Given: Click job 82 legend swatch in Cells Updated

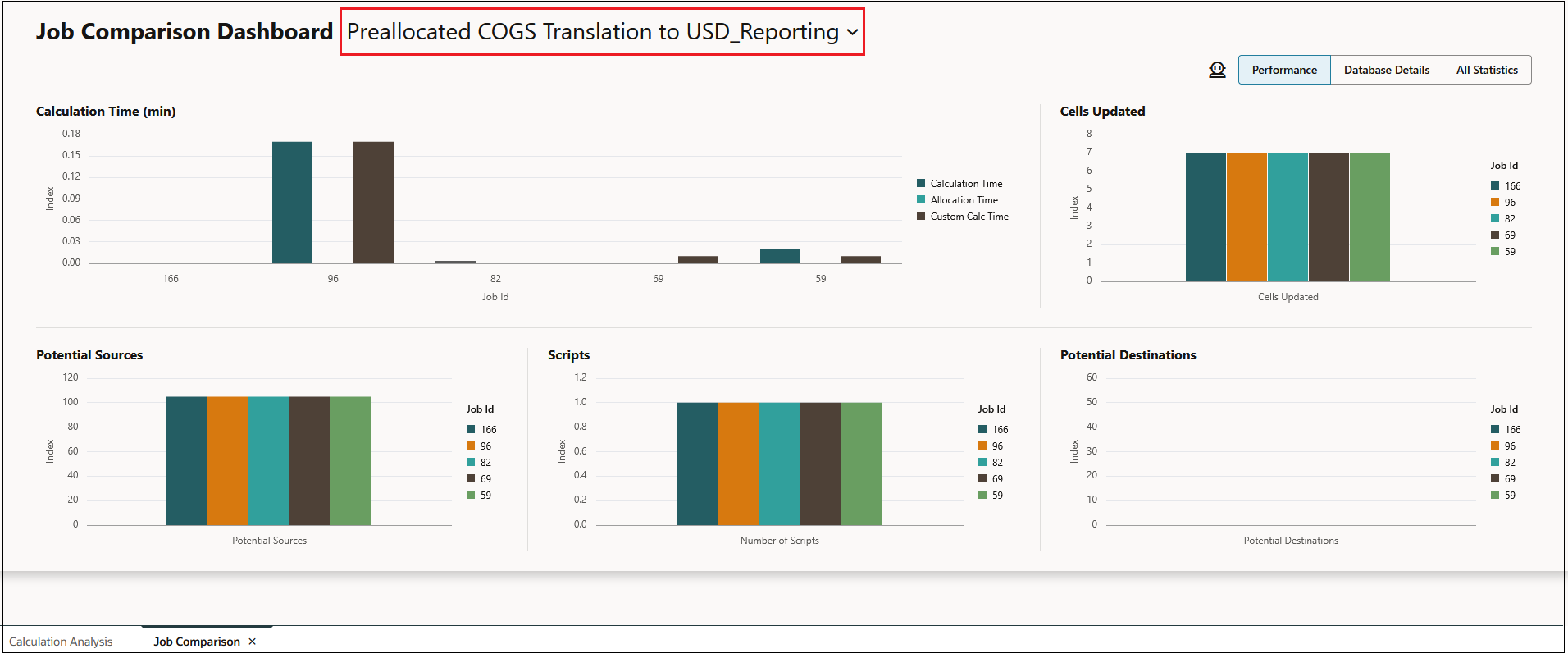Looking at the screenshot, I should [1495, 218].
